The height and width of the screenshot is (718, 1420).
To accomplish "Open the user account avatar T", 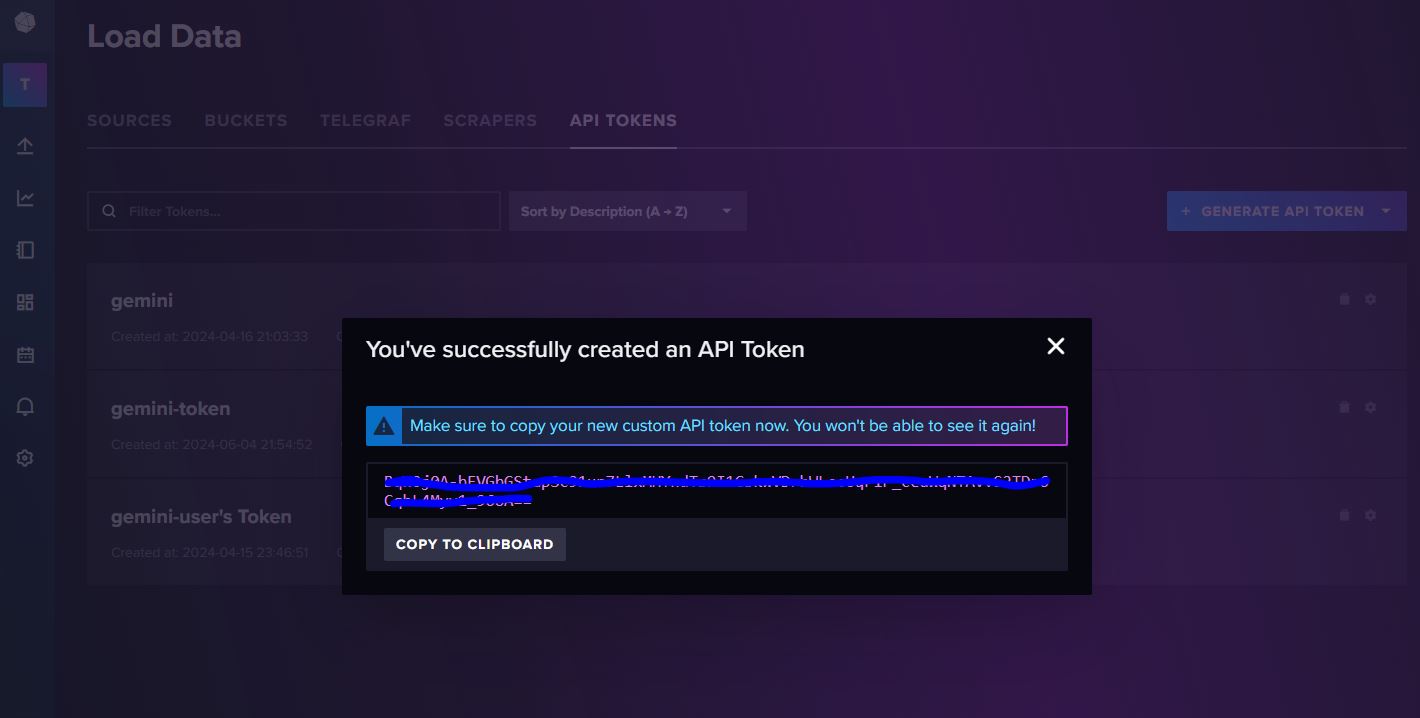I will coord(25,84).
